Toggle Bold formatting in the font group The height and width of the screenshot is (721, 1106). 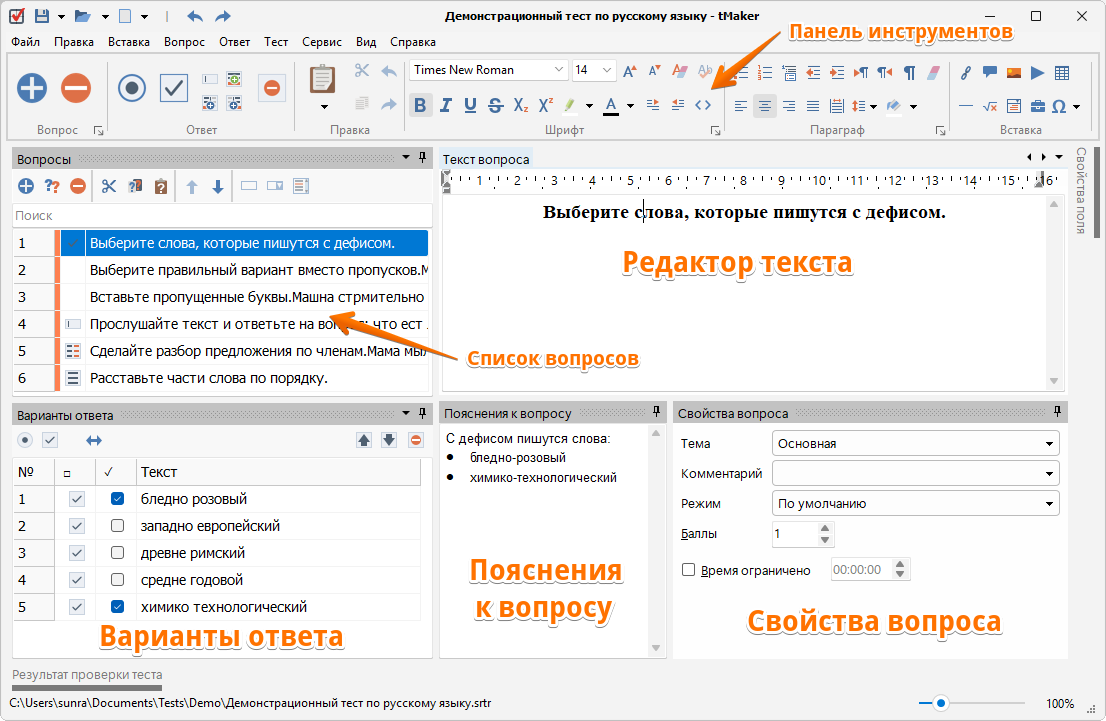(x=420, y=105)
